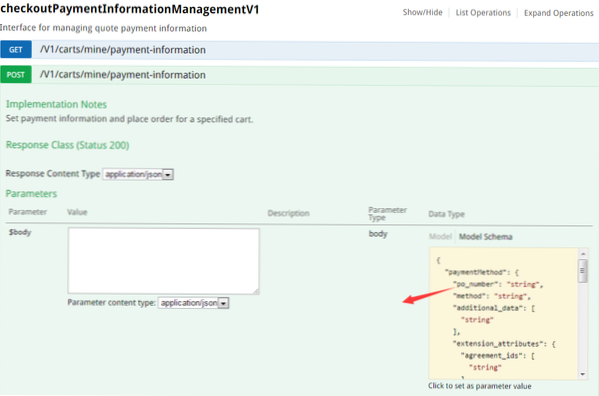Click the "Value" column header
Image resolution: width=599 pixels, height=396 pixels.
click(x=77, y=212)
